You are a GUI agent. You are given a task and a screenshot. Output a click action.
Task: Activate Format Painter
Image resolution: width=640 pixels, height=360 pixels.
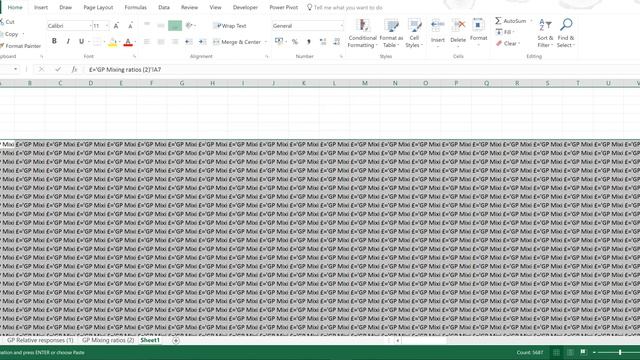tap(21, 46)
